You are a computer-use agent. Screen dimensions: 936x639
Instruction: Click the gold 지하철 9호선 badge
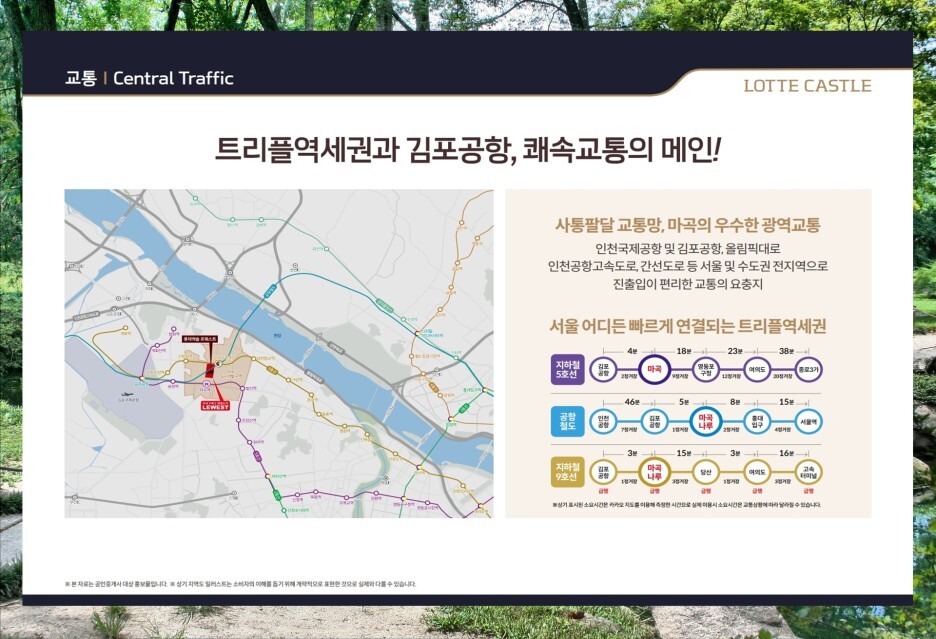coord(568,472)
